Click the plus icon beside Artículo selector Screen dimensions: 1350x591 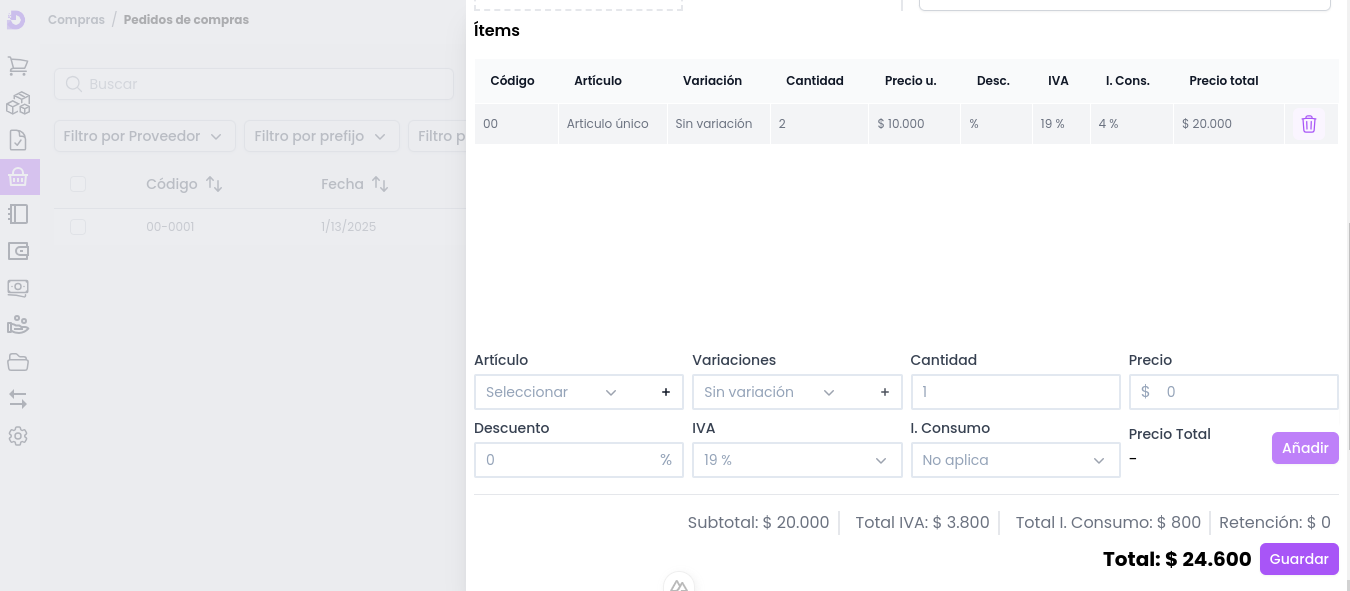pos(666,392)
